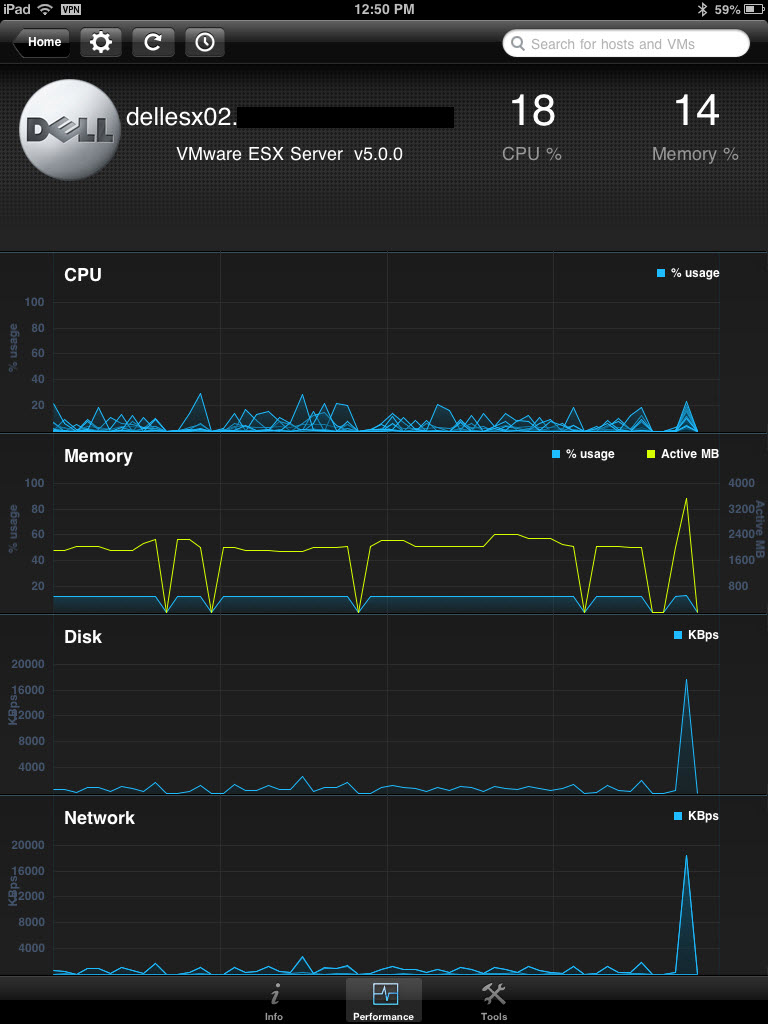Tap the search hosts and VMs field

626,44
